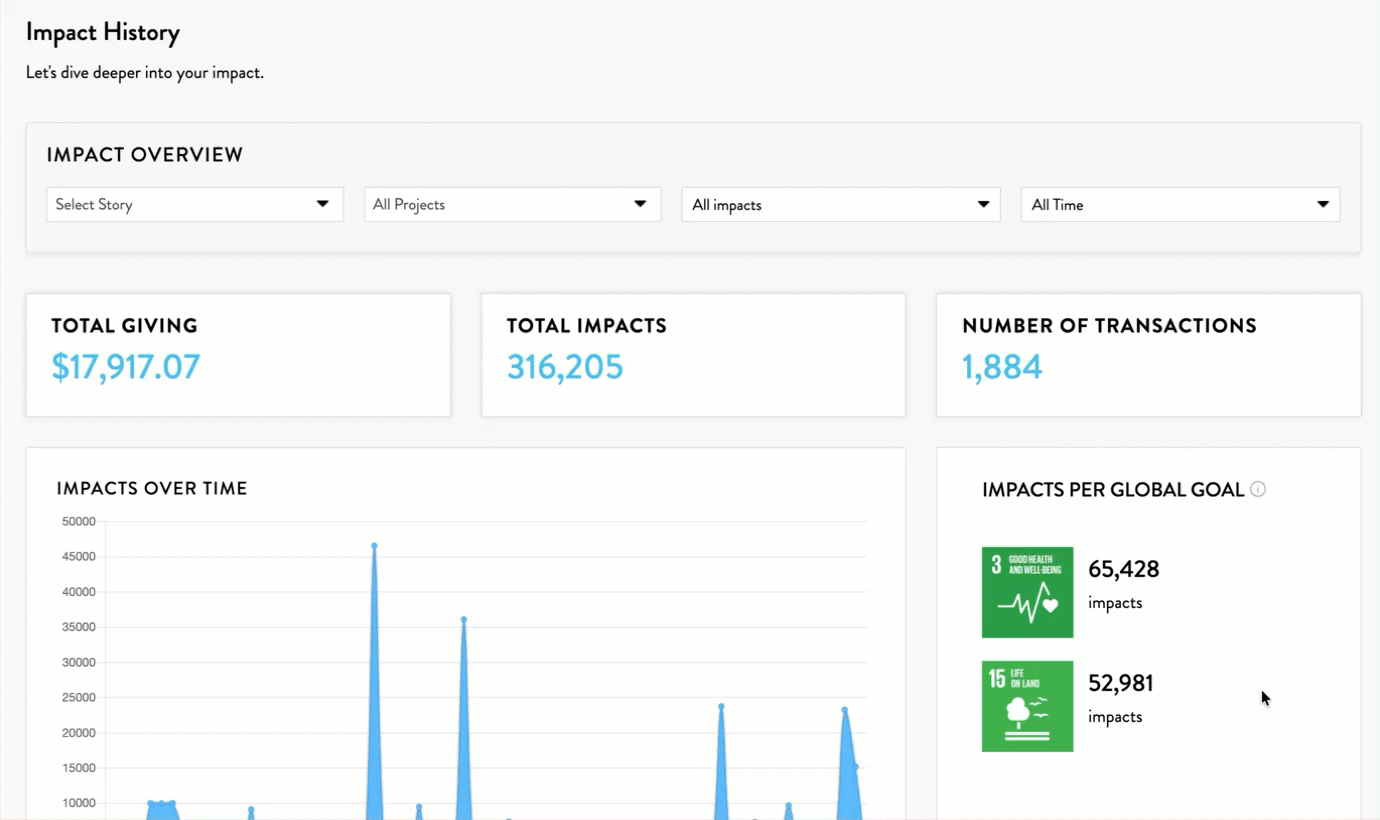This screenshot has height=820, width=1380.
Task: Click the 65,428 impacts count
Action: coord(1124,569)
